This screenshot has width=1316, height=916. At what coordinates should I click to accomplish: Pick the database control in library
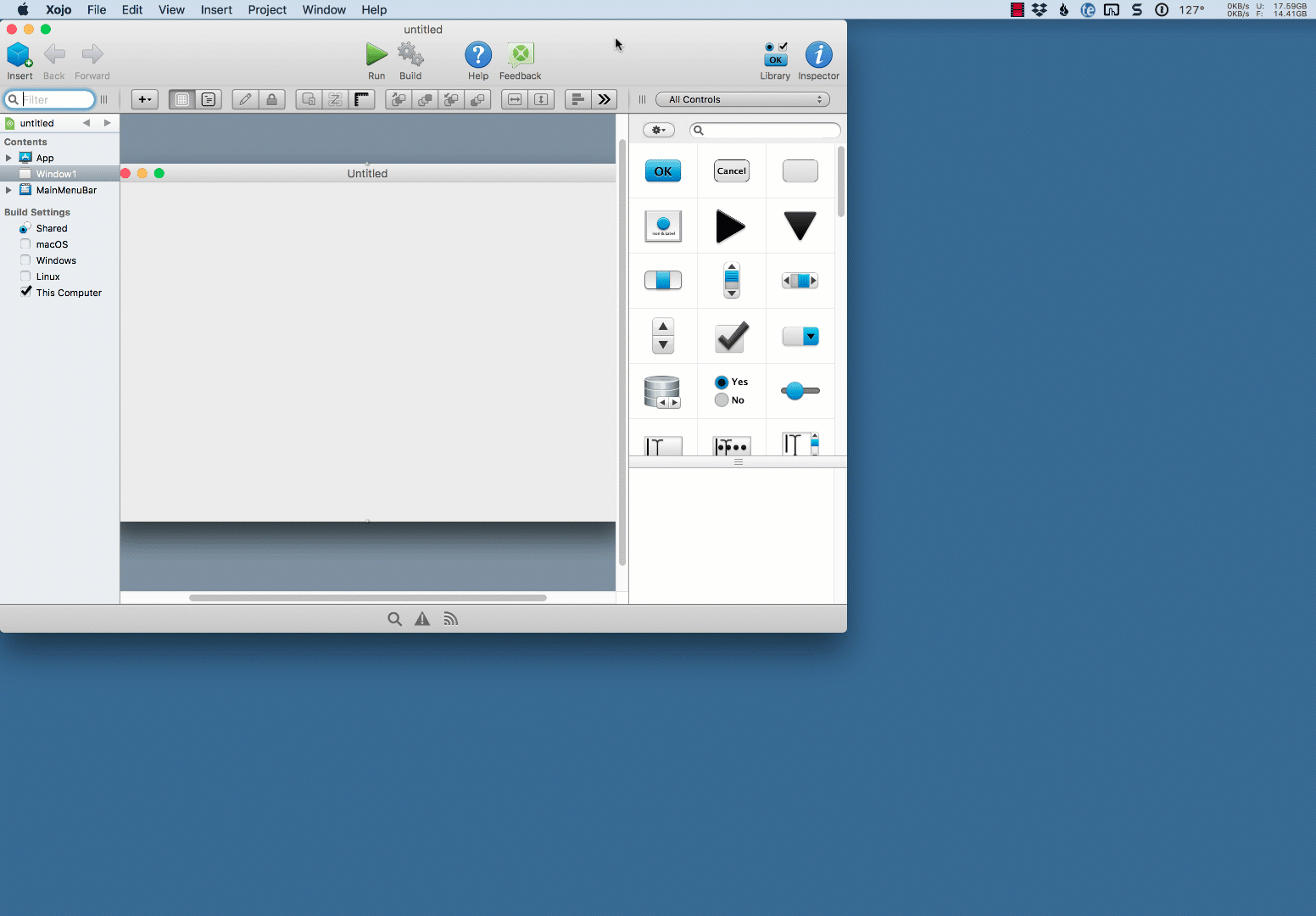pos(662,392)
